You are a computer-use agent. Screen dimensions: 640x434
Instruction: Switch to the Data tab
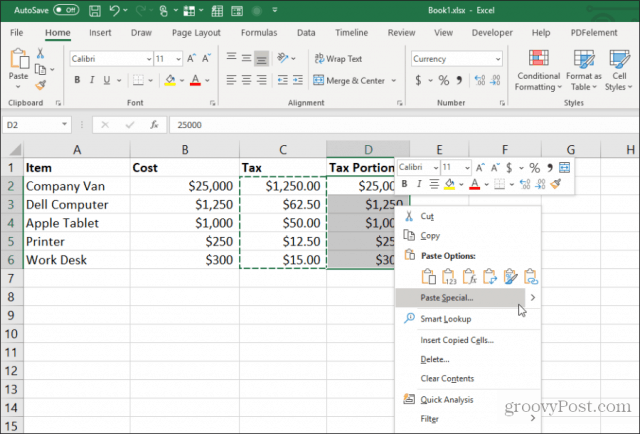[306, 33]
